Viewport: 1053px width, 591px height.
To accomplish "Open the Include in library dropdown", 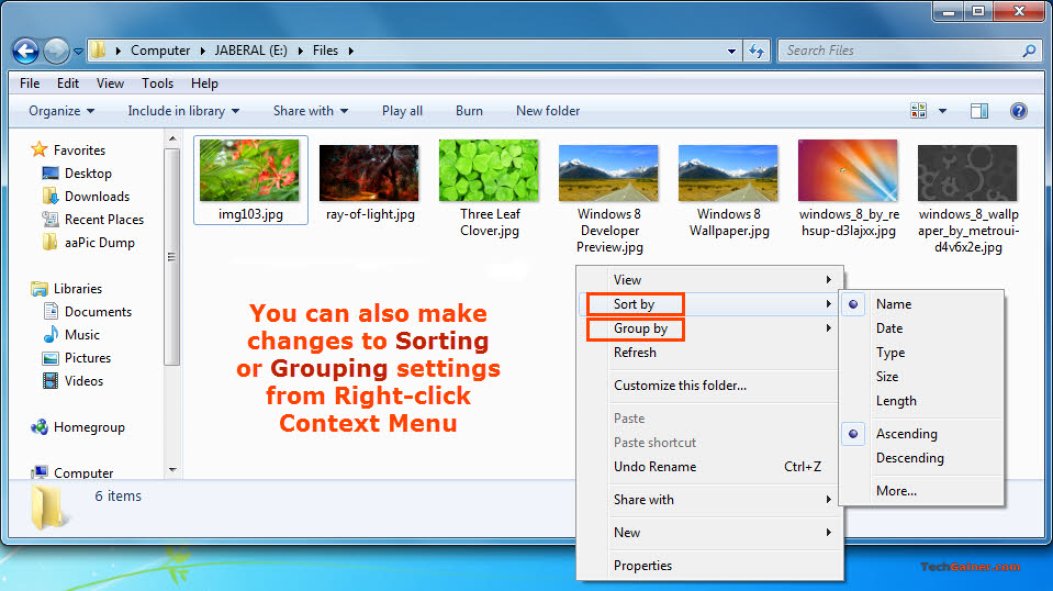I will point(183,110).
